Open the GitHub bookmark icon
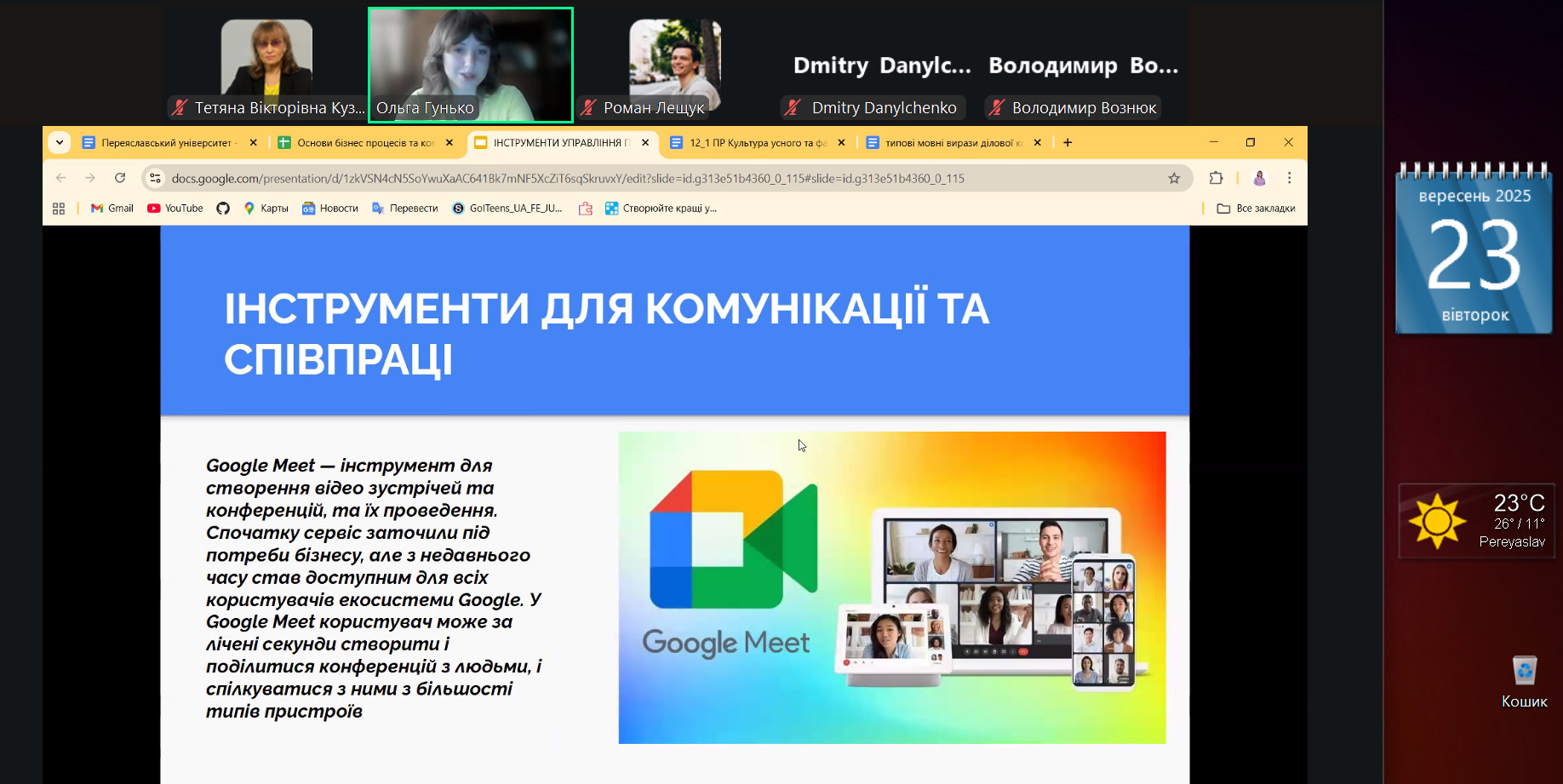 pos(223,209)
